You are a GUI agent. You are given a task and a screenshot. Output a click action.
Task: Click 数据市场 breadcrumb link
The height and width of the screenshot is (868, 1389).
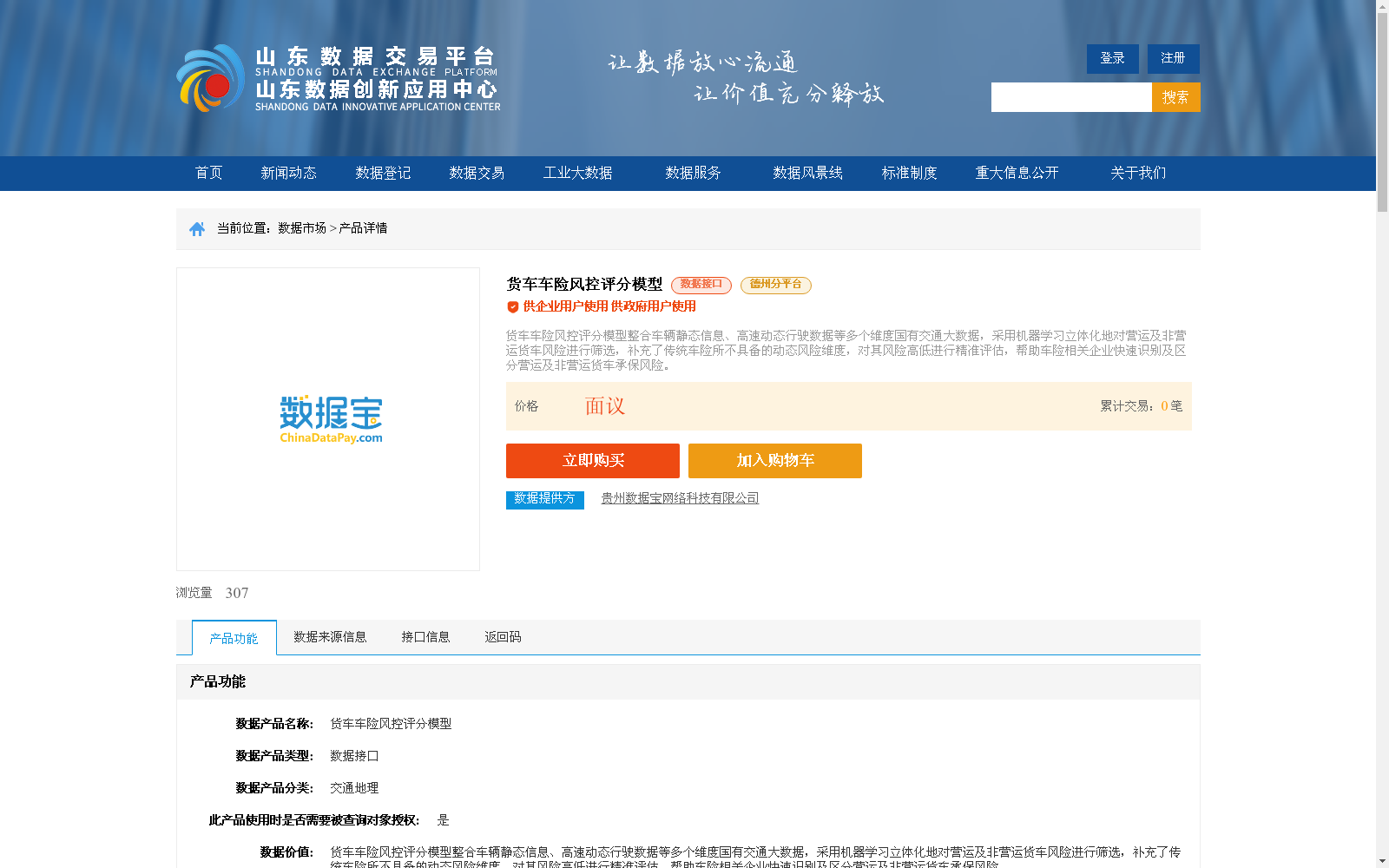coord(302,228)
